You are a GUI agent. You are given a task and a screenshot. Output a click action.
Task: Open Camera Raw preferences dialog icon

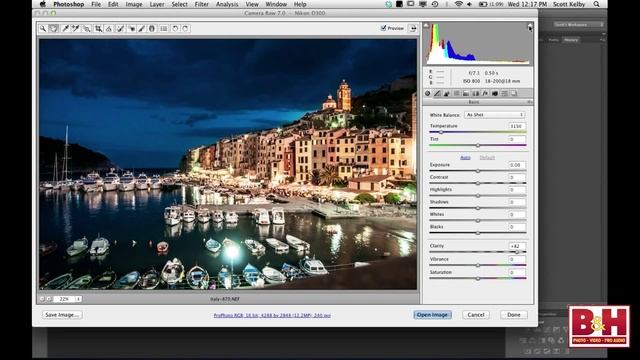pos(164,29)
